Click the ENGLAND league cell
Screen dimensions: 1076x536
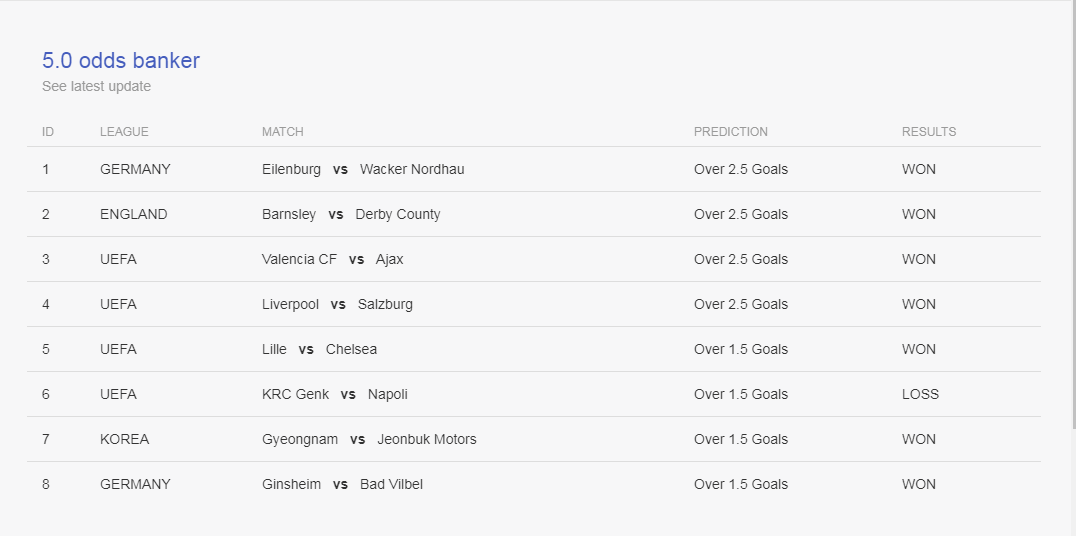click(134, 214)
